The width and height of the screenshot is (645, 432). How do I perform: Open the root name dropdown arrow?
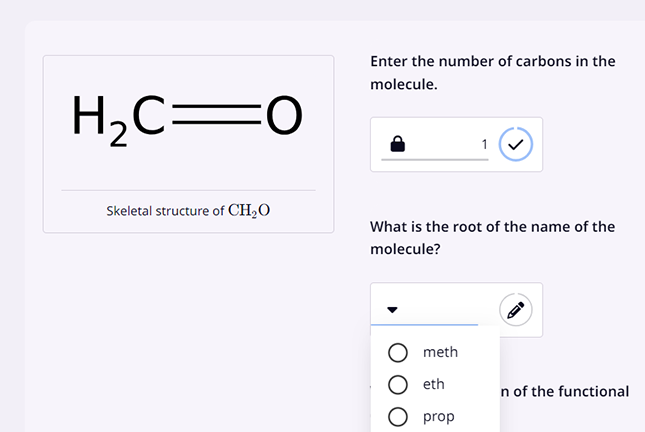(392, 310)
